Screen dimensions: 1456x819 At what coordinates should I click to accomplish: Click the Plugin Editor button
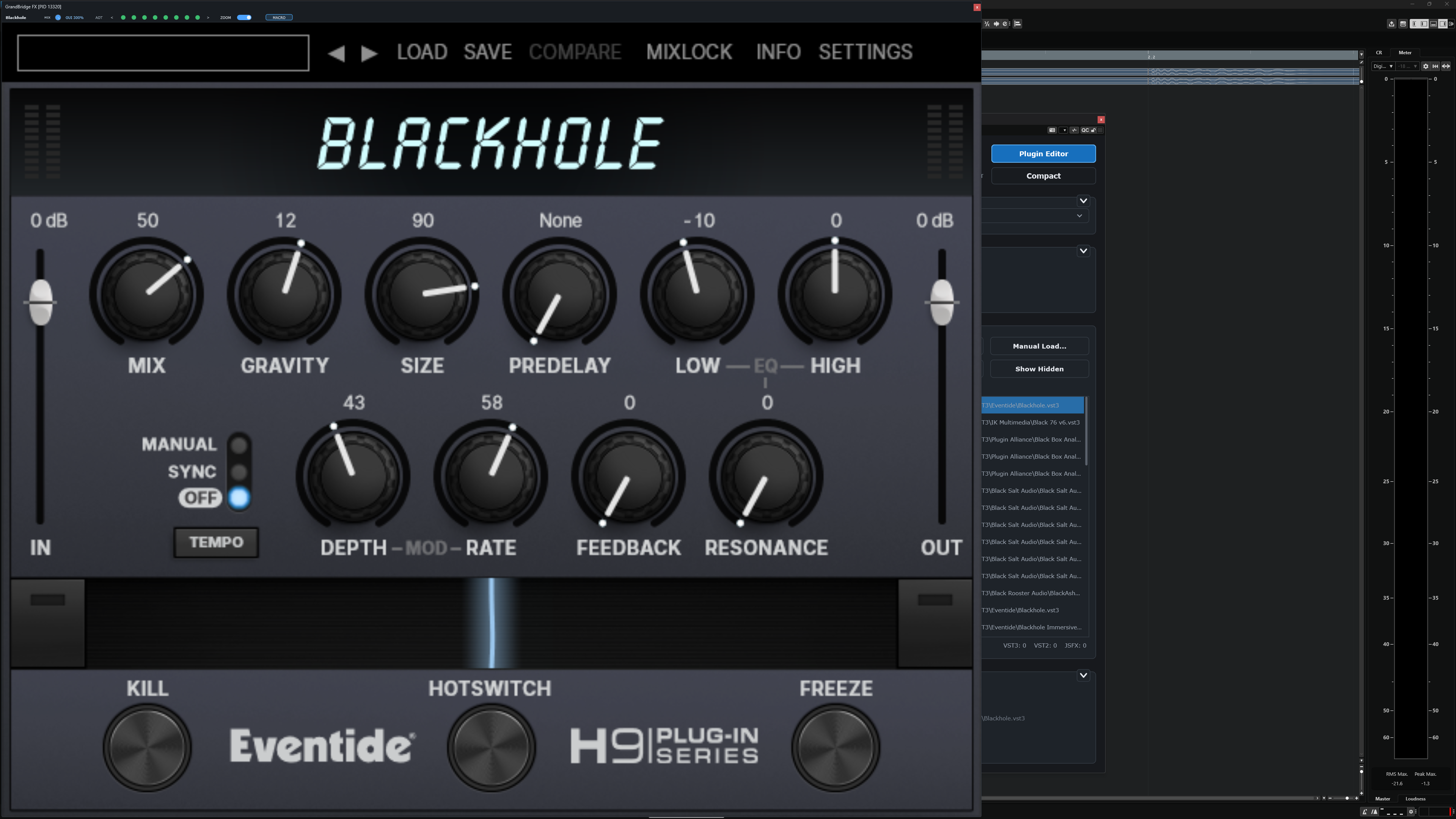1043,154
